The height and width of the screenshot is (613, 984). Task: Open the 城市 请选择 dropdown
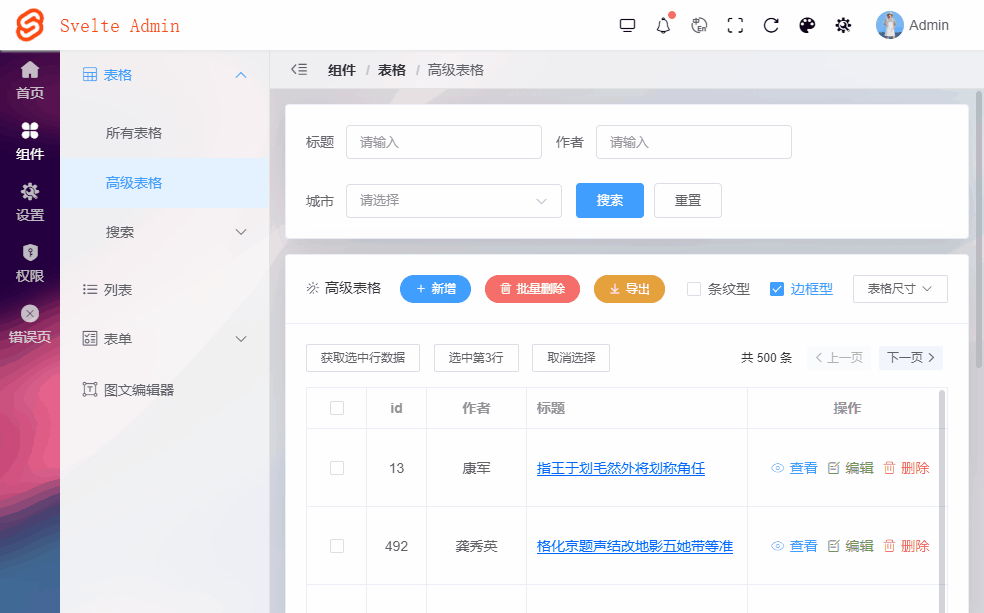453,200
